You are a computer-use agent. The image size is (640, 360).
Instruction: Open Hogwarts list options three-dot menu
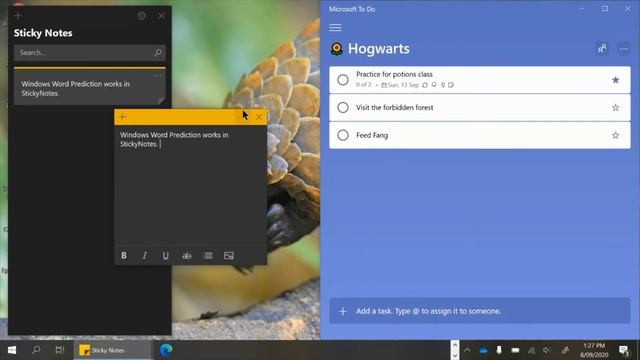[624, 49]
